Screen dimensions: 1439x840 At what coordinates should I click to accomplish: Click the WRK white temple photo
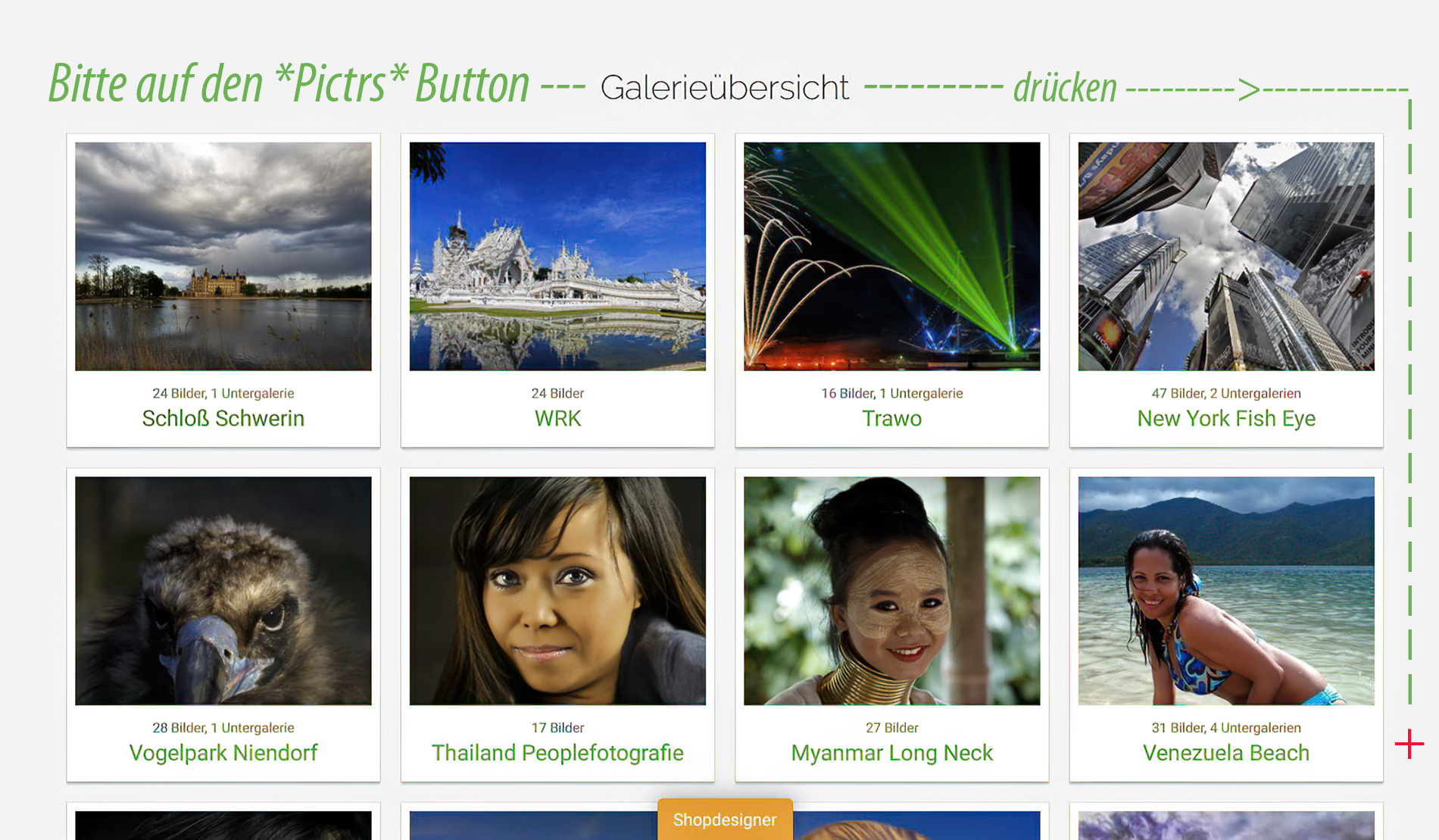tap(557, 256)
